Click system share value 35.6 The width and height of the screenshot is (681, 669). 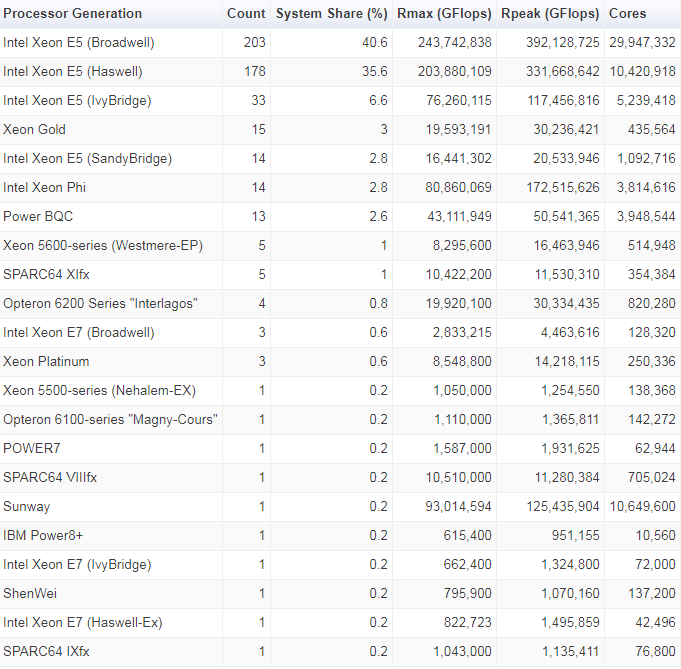click(x=375, y=72)
